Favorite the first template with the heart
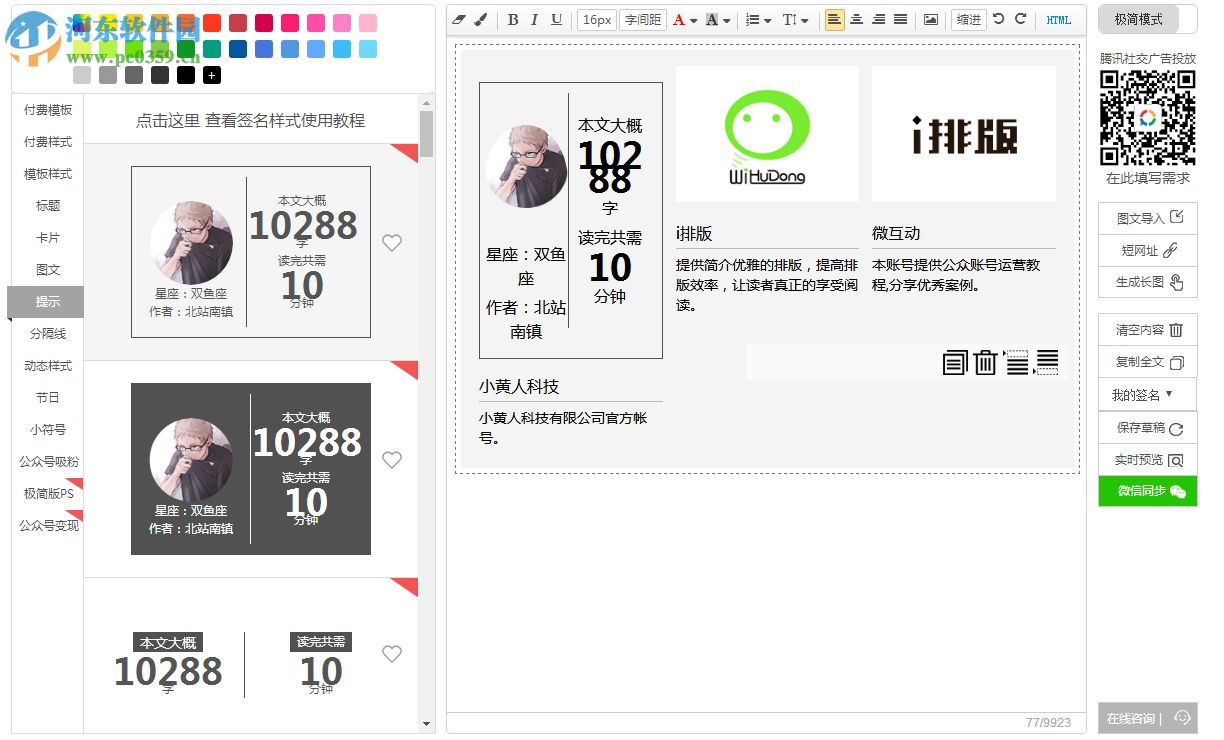Viewport: 1224px width, 740px height. [x=391, y=242]
